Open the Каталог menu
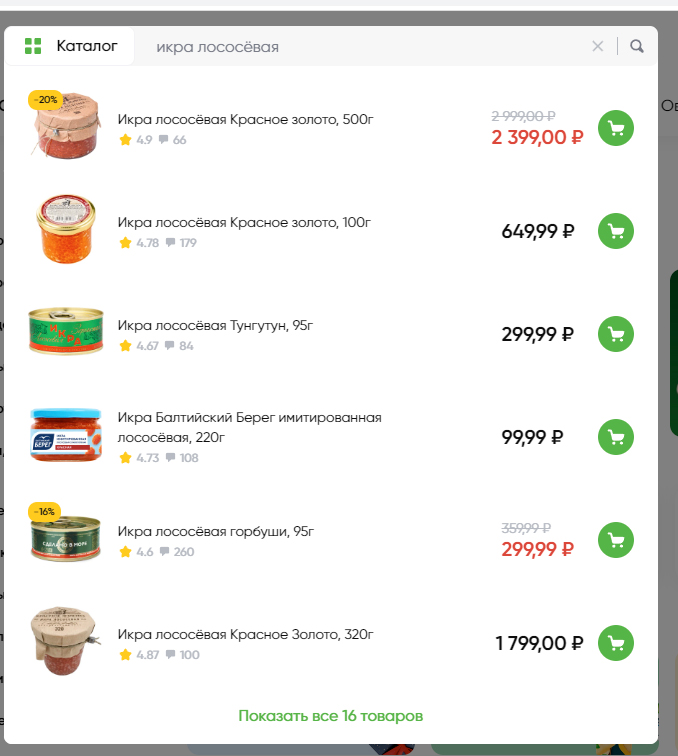The width and height of the screenshot is (678, 756). (x=71, y=46)
